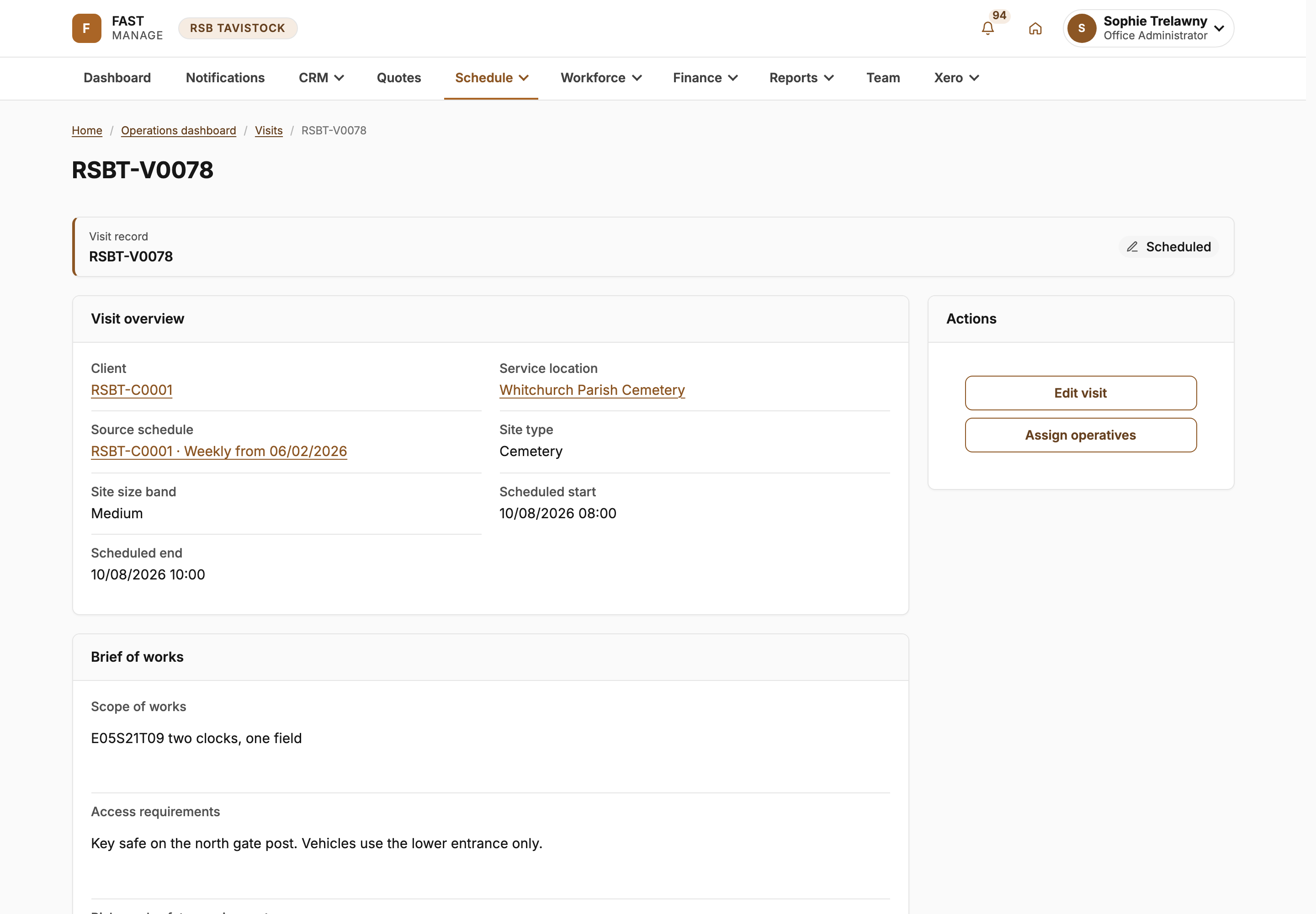Switch to the Quotes page

[399, 78]
